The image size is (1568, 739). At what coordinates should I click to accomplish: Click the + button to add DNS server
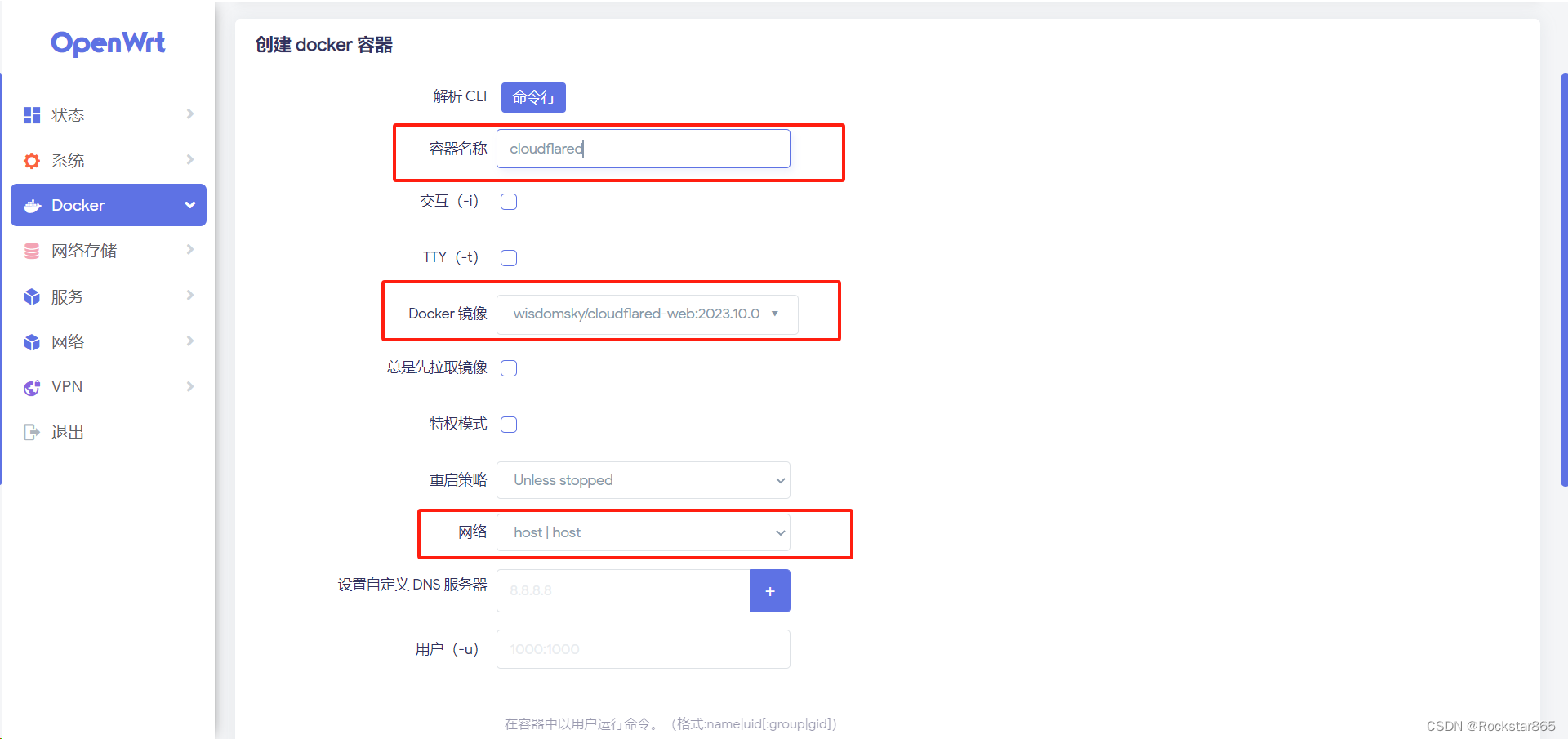click(769, 590)
